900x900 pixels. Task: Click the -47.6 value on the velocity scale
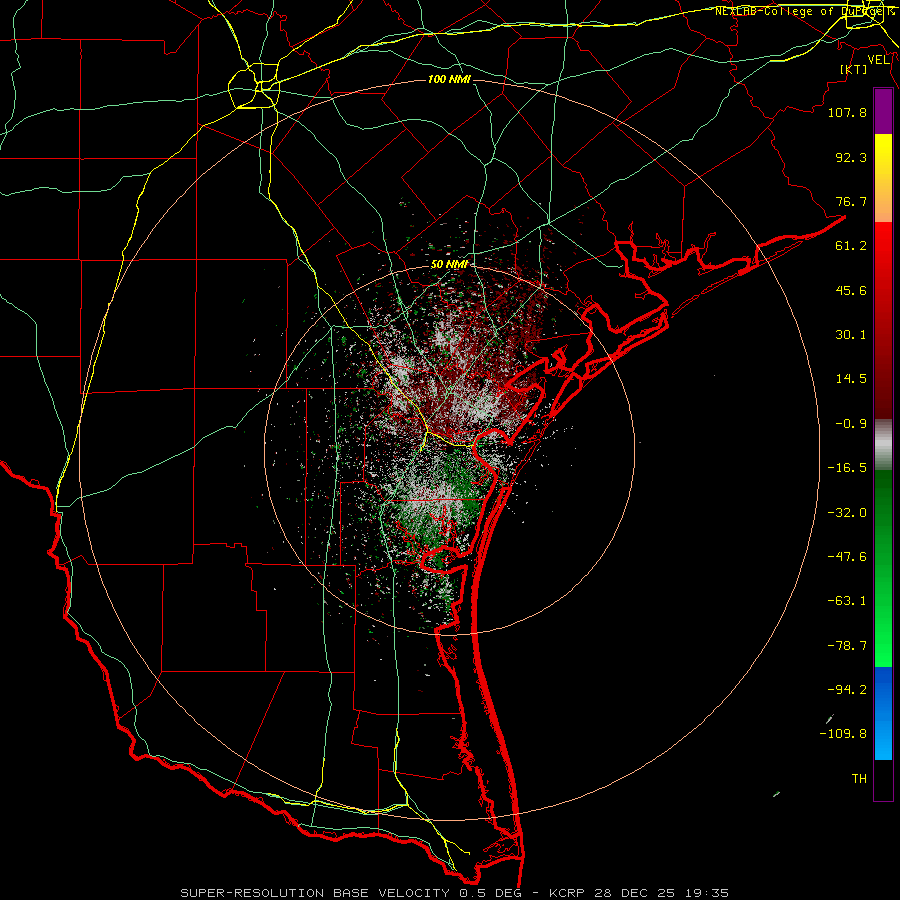pyautogui.click(x=847, y=557)
